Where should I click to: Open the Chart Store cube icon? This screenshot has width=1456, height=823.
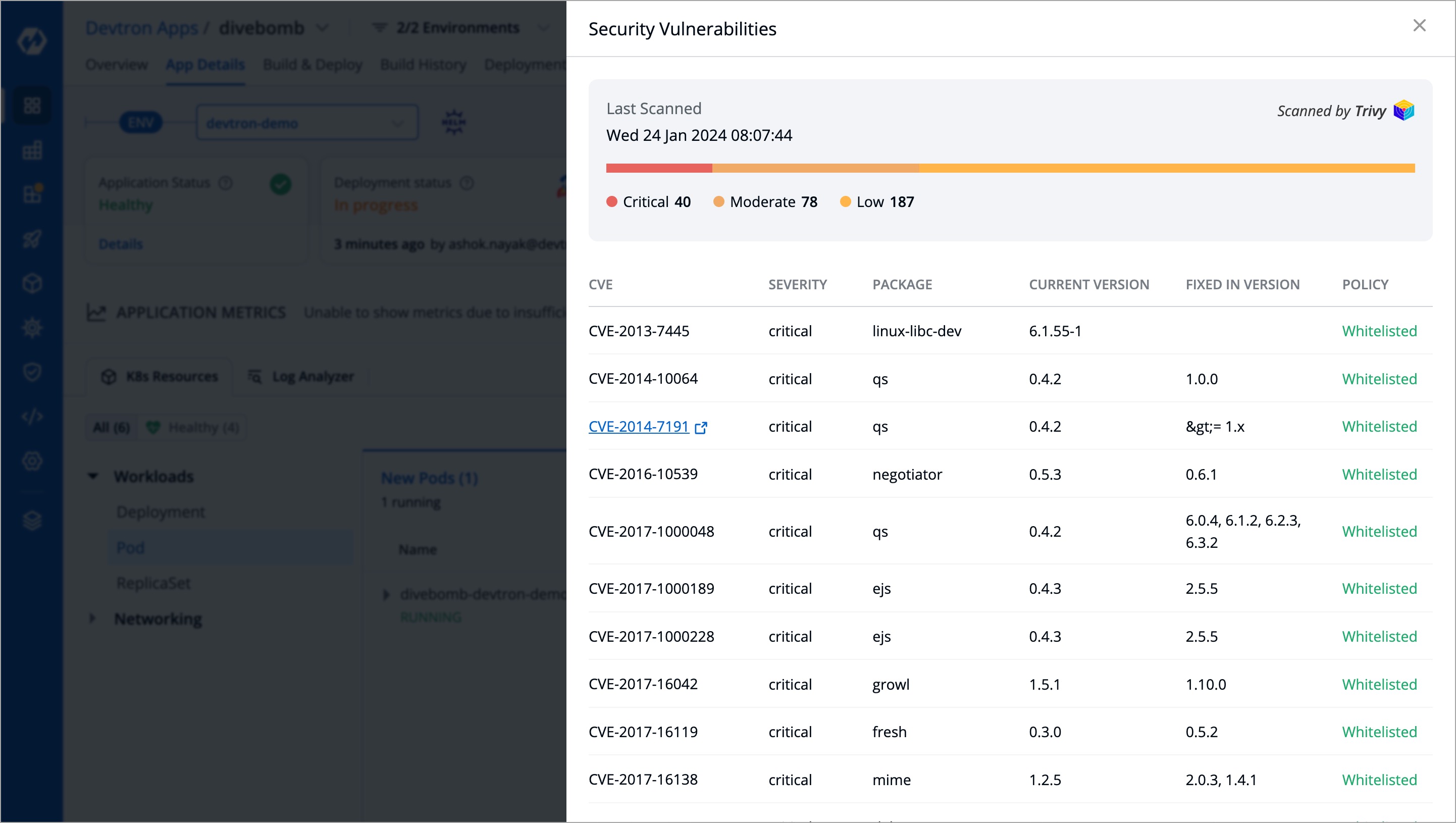pos(32,283)
